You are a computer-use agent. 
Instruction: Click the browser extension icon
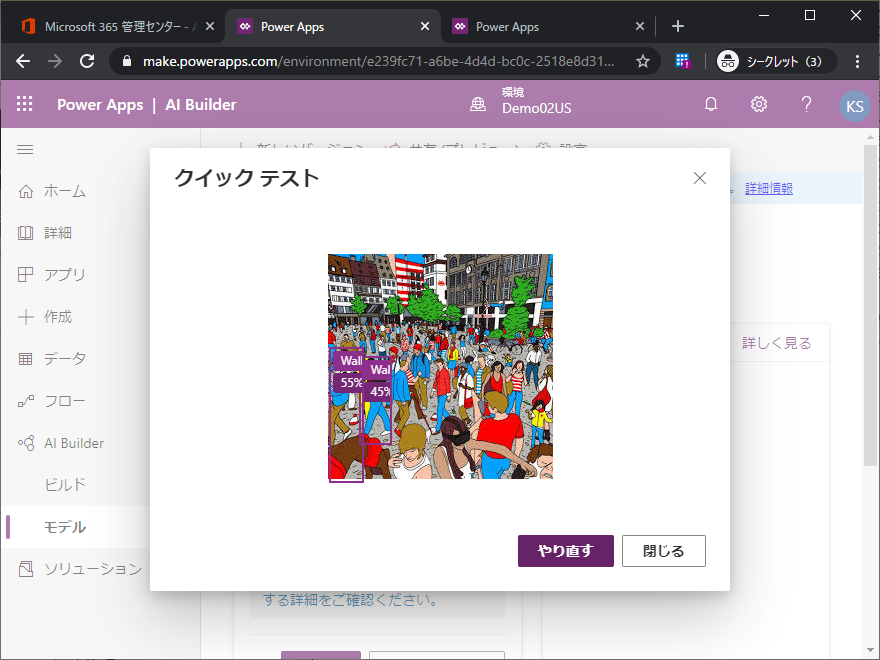[682, 61]
